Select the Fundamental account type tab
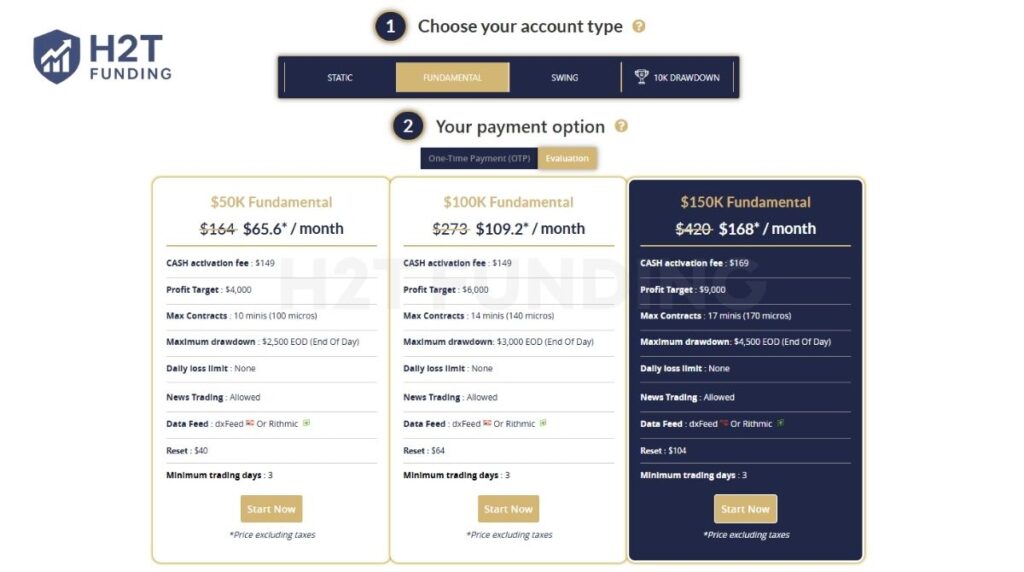 tap(452, 78)
